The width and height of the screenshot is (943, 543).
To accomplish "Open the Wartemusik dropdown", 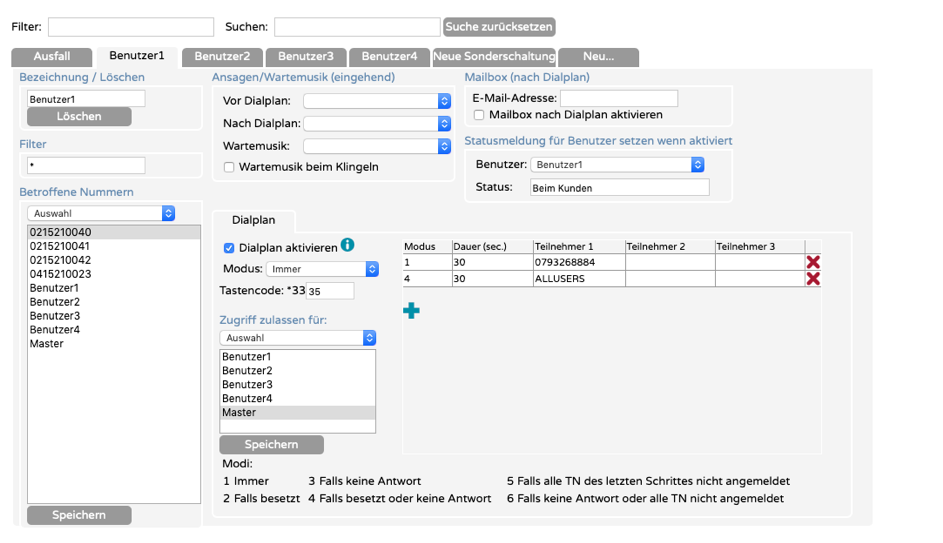I will (377, 146).
